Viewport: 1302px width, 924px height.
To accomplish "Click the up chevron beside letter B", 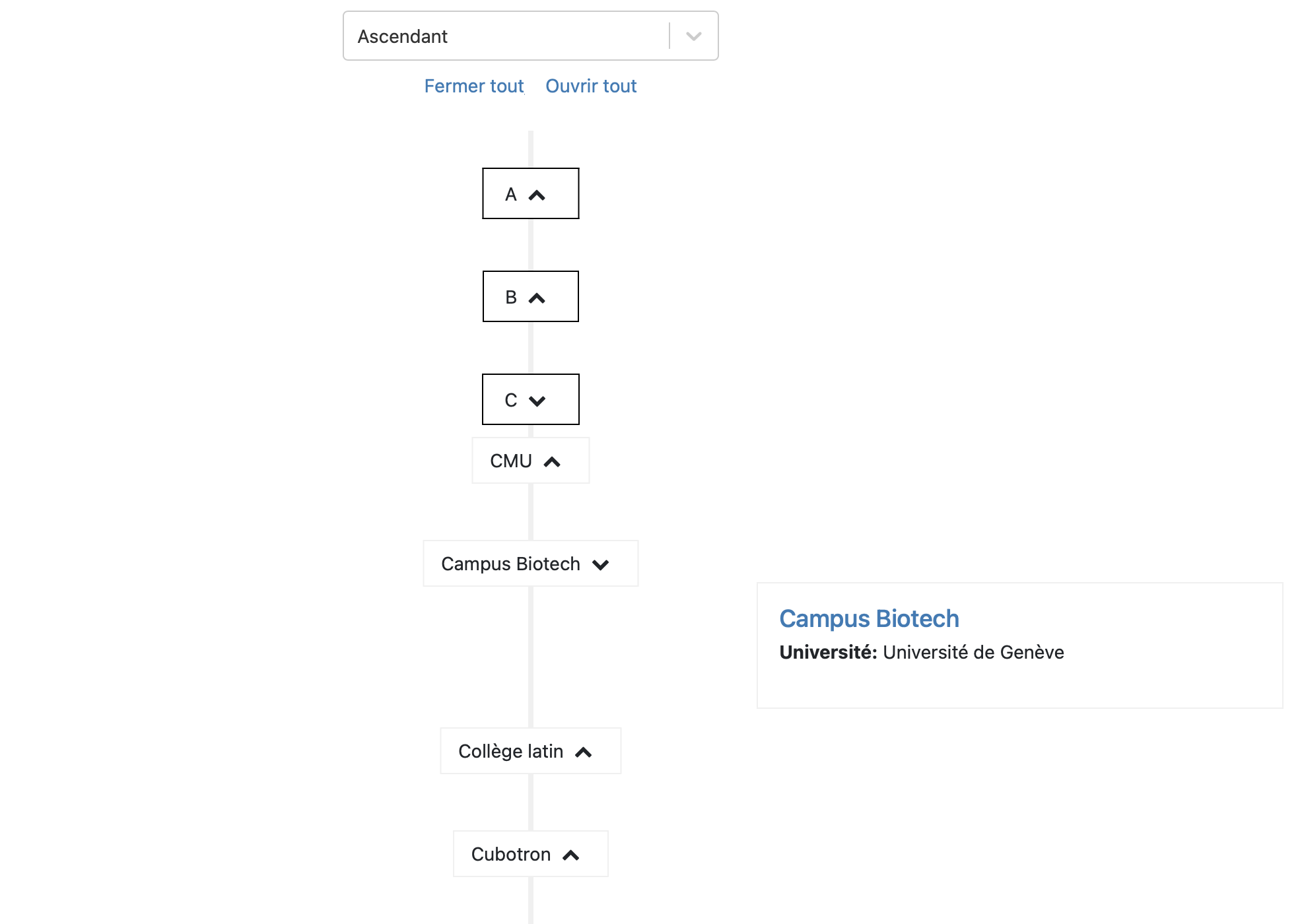I will [537, 298].
